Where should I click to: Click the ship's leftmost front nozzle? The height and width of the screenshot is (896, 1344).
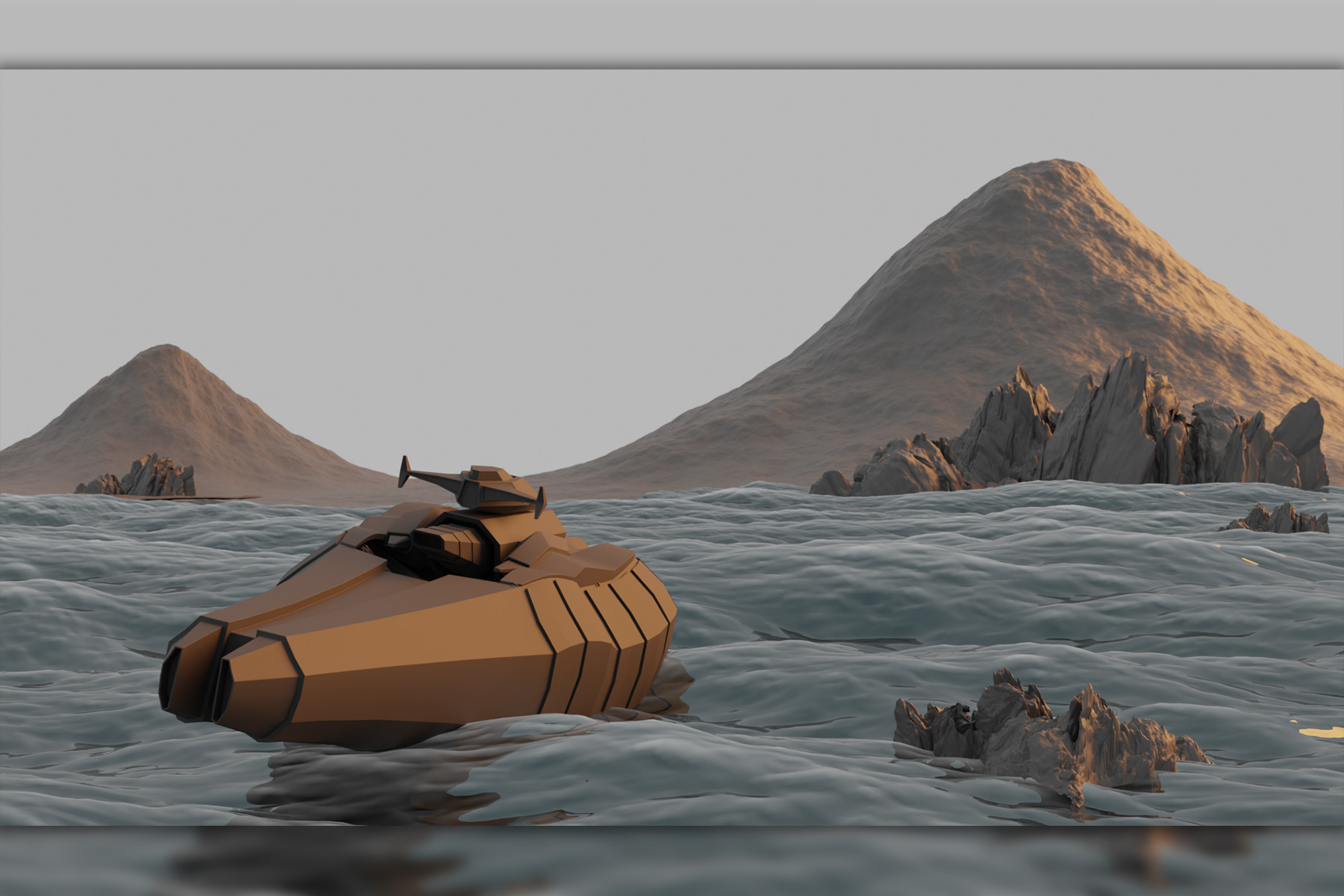178,681
